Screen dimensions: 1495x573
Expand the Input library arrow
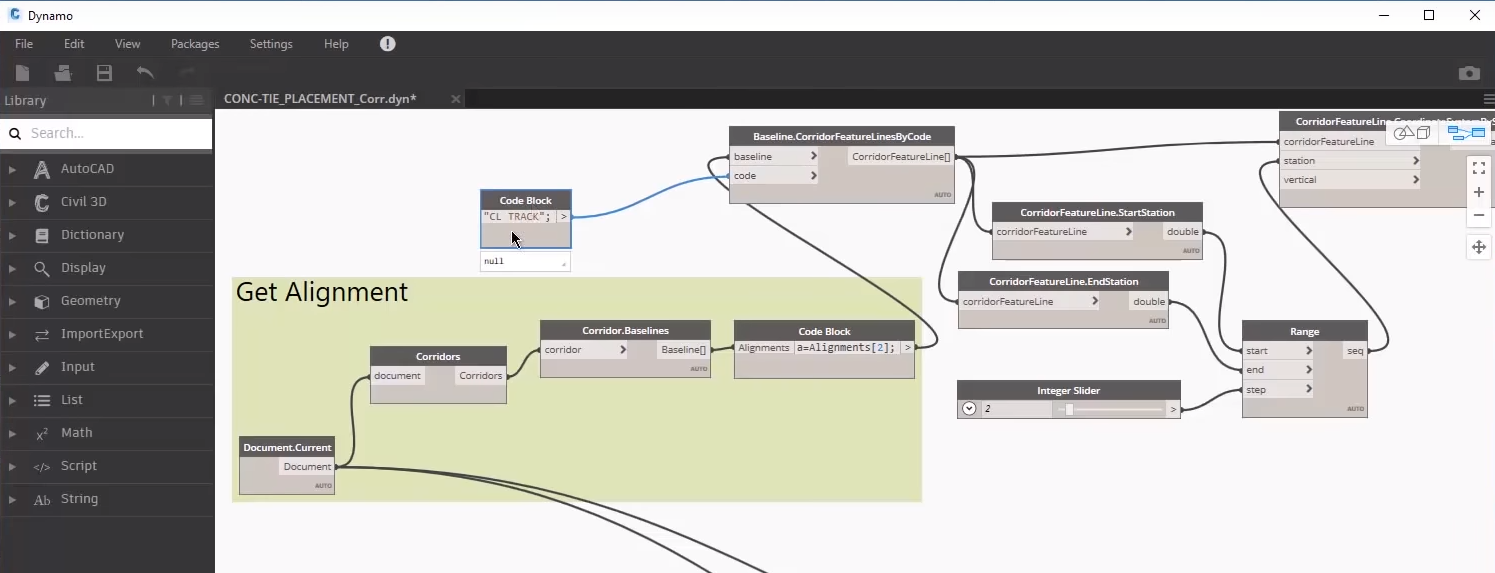pos(12,367)
